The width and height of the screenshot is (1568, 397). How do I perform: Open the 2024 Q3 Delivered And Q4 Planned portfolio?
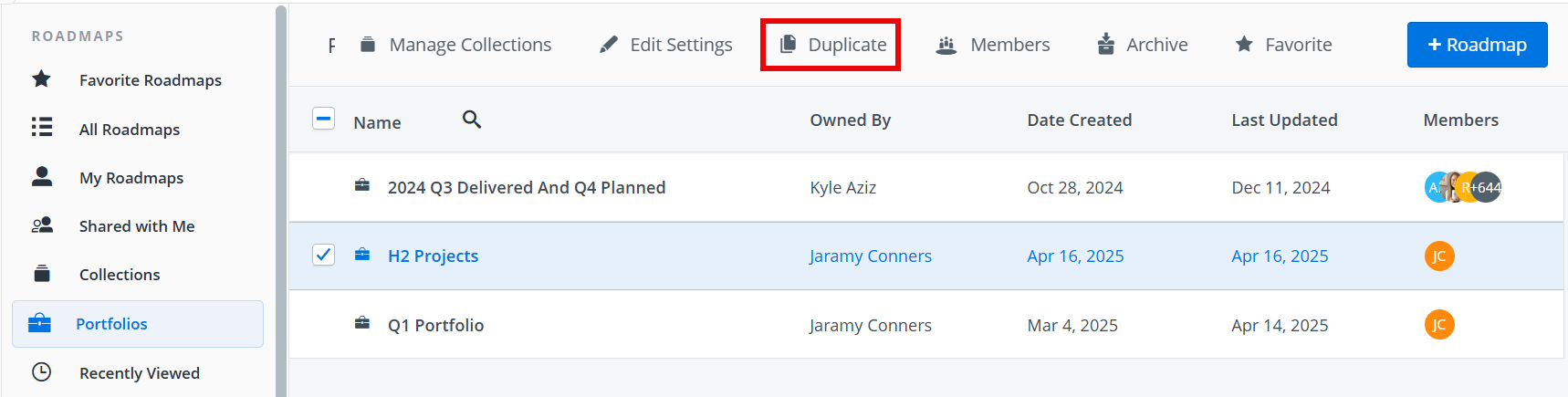526,187
